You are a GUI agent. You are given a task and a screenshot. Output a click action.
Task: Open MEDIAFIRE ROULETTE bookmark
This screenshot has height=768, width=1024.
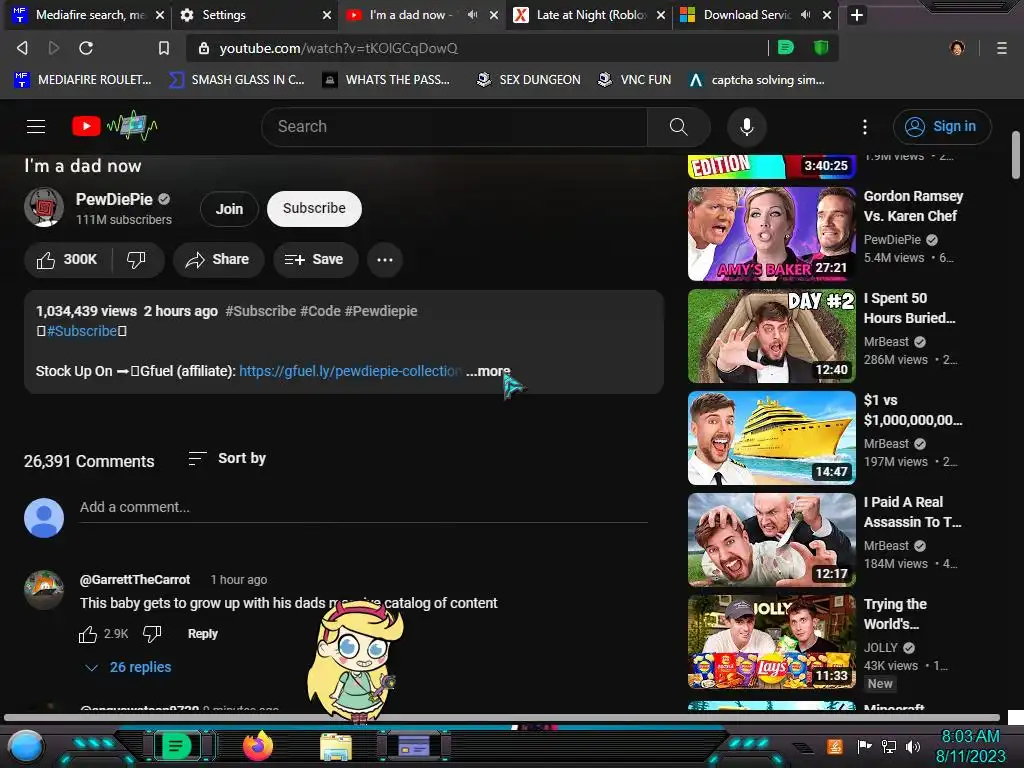click(x=82, y=80)
